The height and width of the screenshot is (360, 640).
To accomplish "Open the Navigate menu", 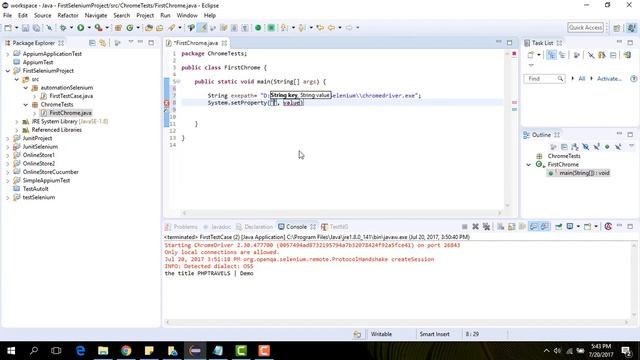I will (96, 16).
